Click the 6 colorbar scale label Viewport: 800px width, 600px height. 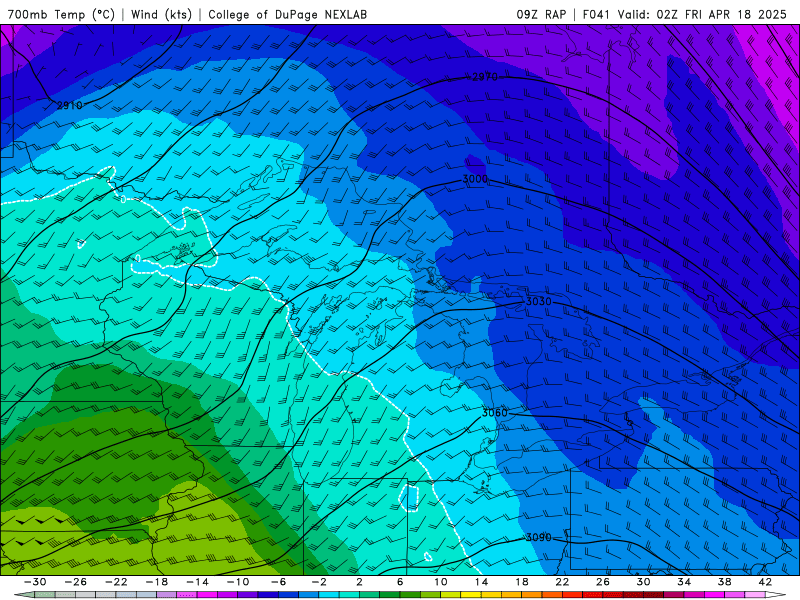[x=399, y=582]
